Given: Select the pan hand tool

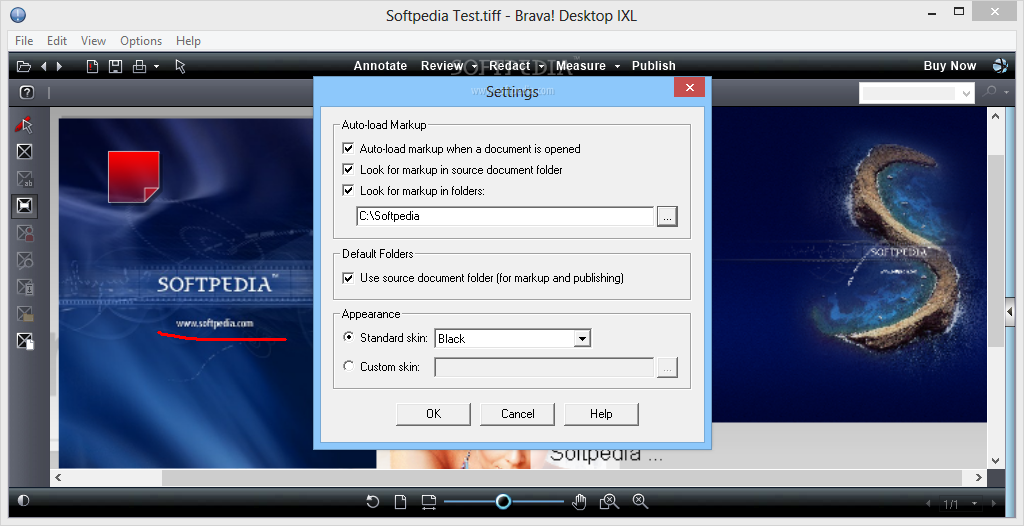Looking at the screenshot, I should pyautogui.click(x=579, y=502).
